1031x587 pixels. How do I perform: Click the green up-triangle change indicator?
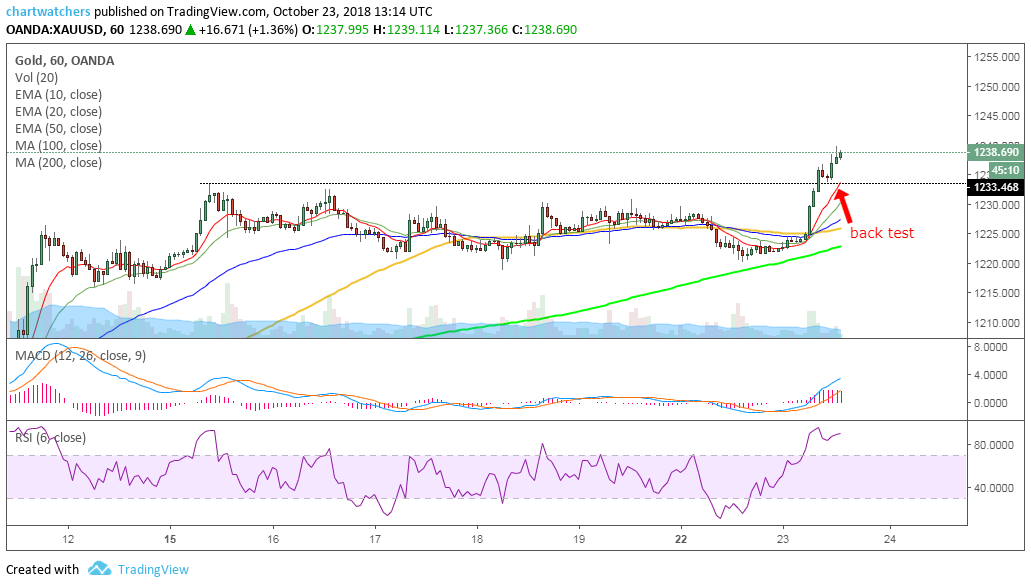pos(190,30)
